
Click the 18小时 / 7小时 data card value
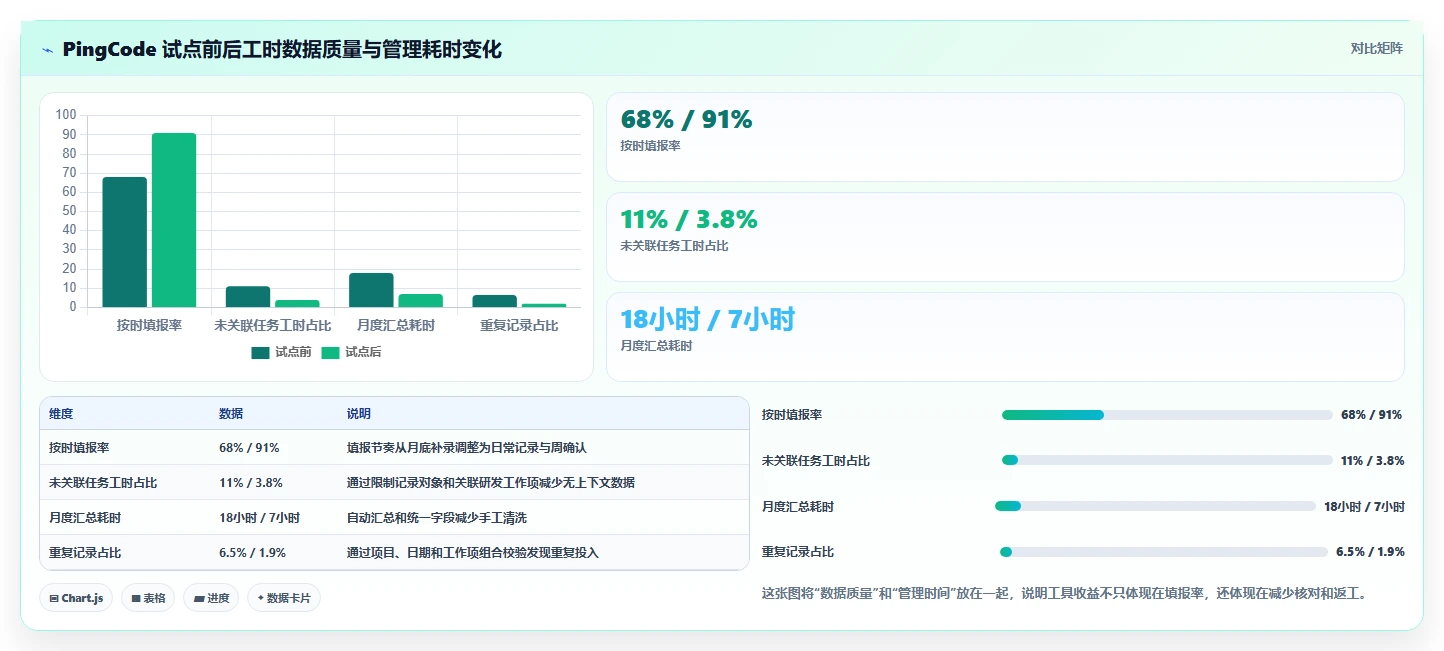pyautogui.click(x=707, y=320)
